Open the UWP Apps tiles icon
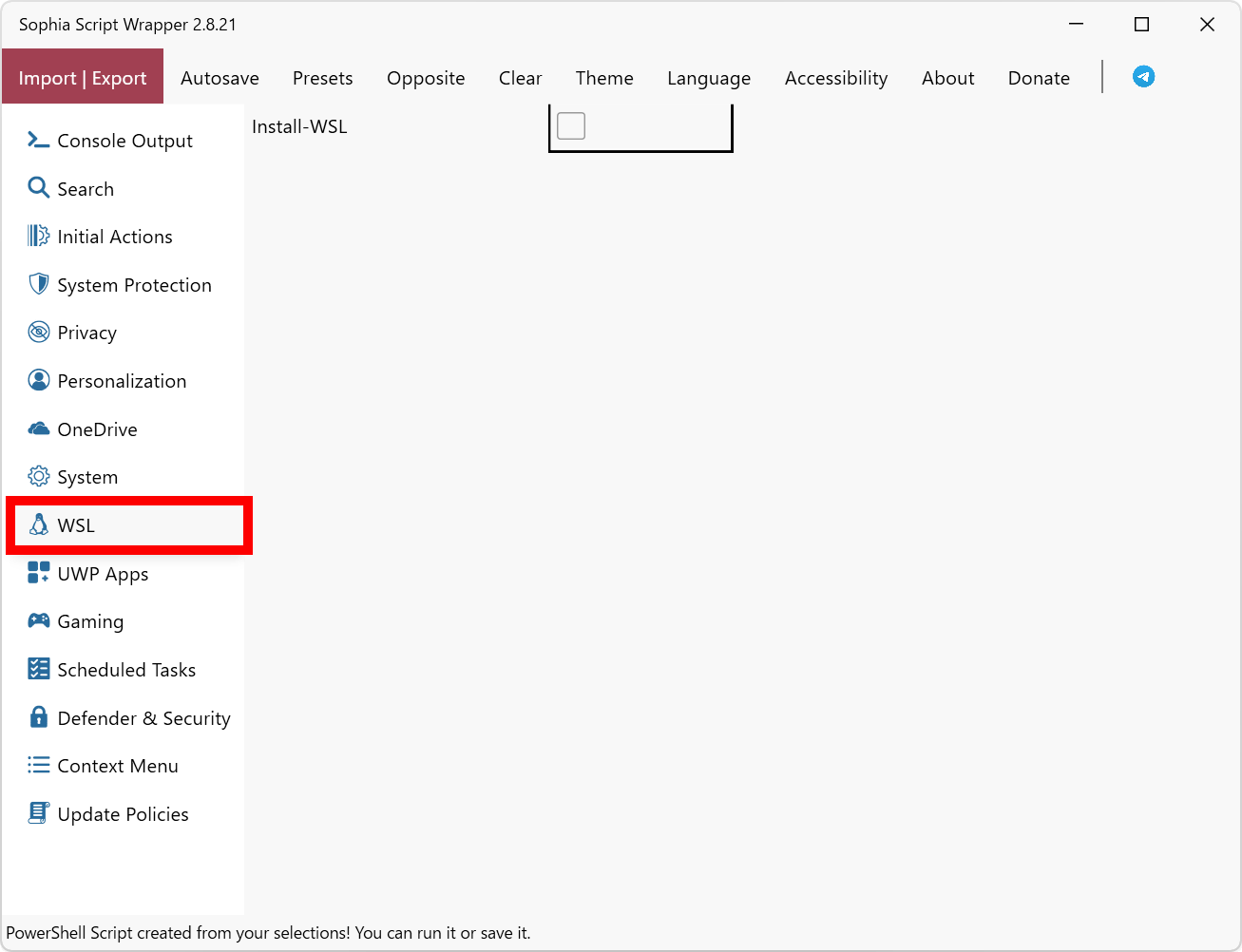 click(x=38, y=572)
